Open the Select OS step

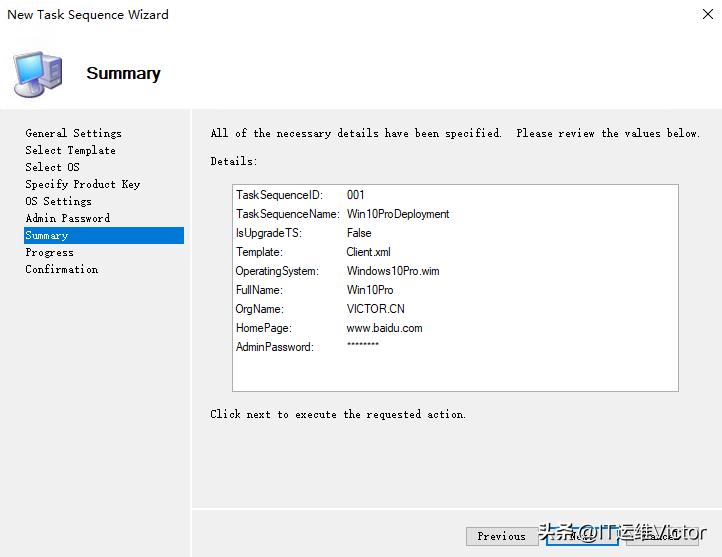coord(52,167)
